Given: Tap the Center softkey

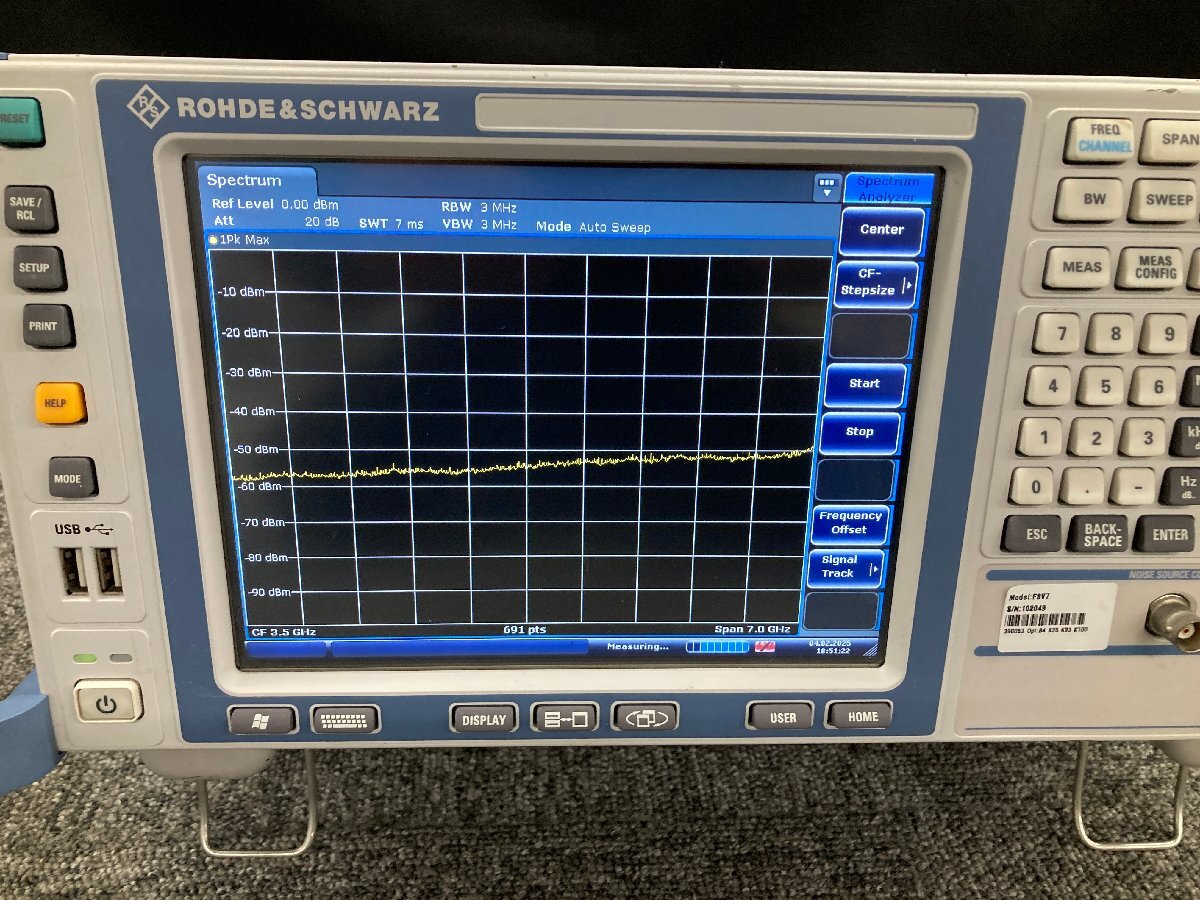Looking at the screenshot, I should [882, 230].
